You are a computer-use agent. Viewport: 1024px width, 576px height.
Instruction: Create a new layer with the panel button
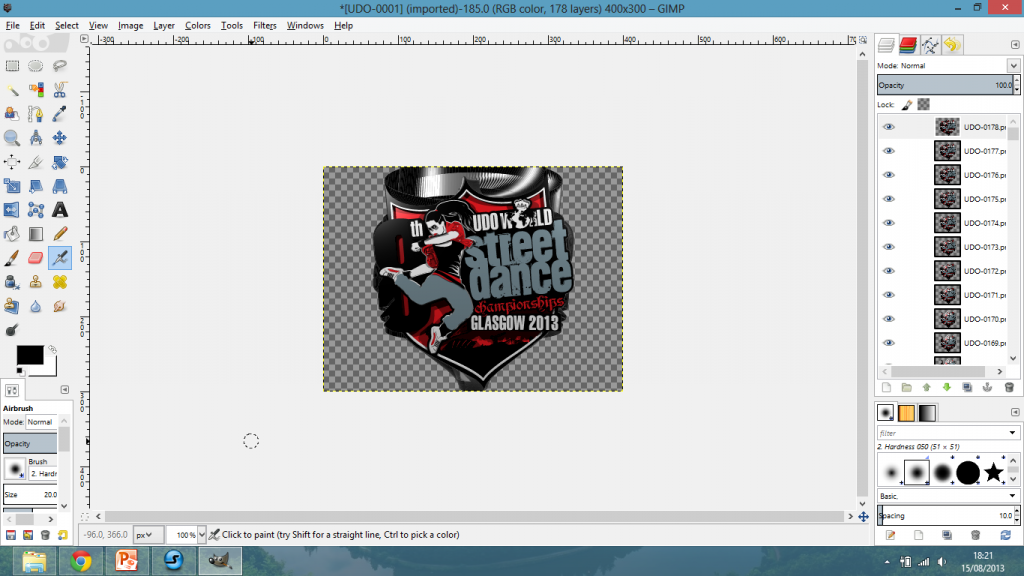886,388
